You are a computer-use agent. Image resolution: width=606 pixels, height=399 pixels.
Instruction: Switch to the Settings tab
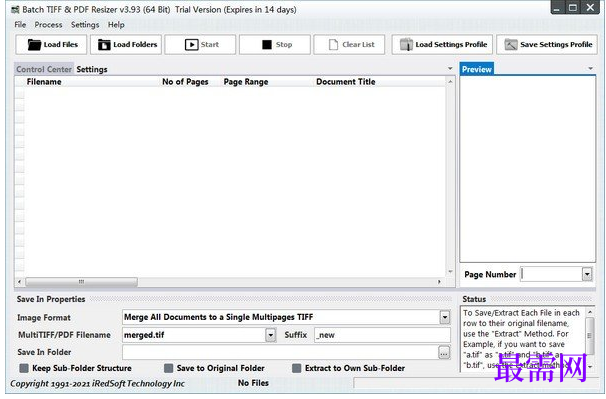(x=92, y=69)
